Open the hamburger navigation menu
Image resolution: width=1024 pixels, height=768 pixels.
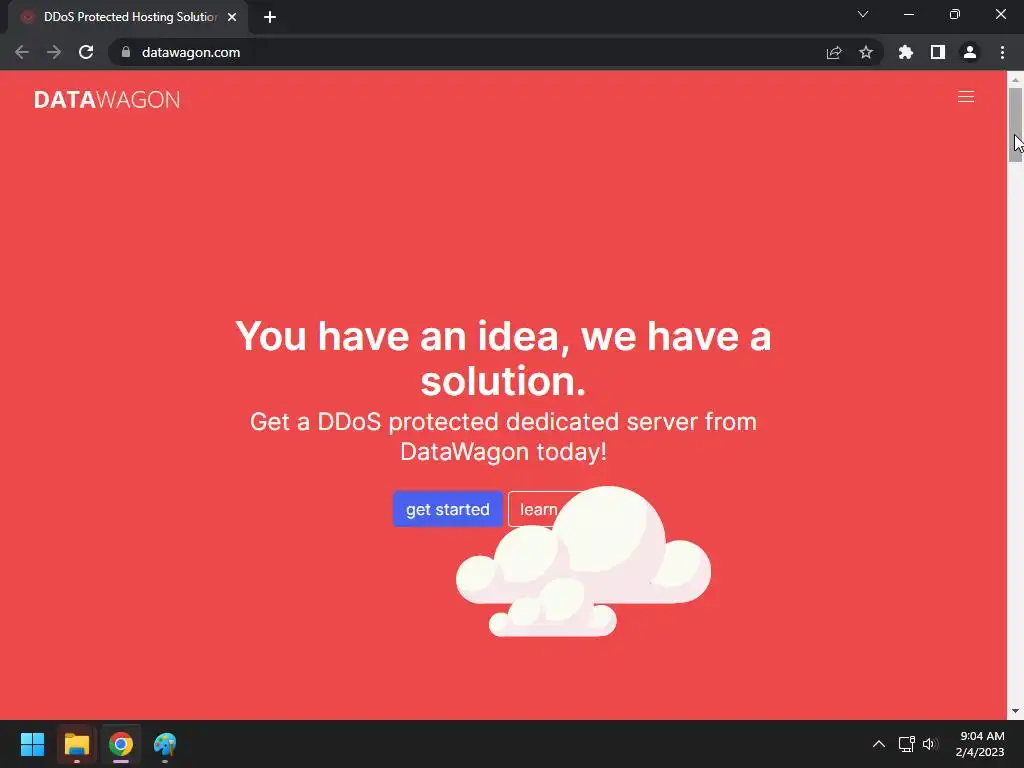tap(965, 97)
